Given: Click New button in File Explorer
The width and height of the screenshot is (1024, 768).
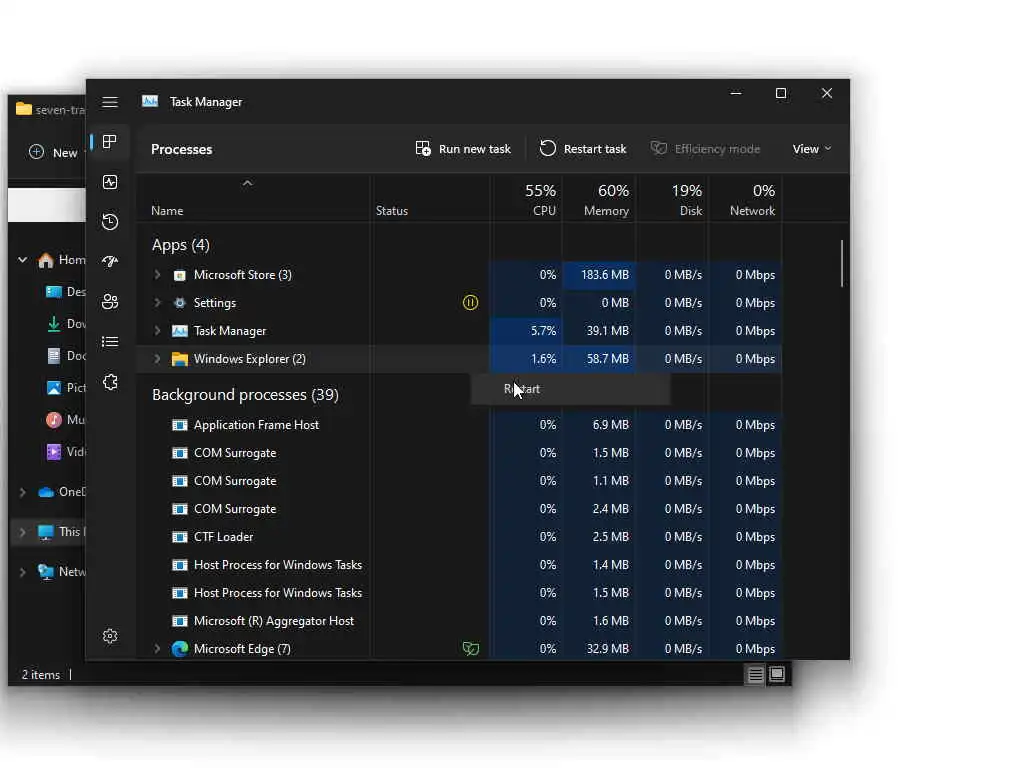Looking at the screenshot, I should point(54,153).
